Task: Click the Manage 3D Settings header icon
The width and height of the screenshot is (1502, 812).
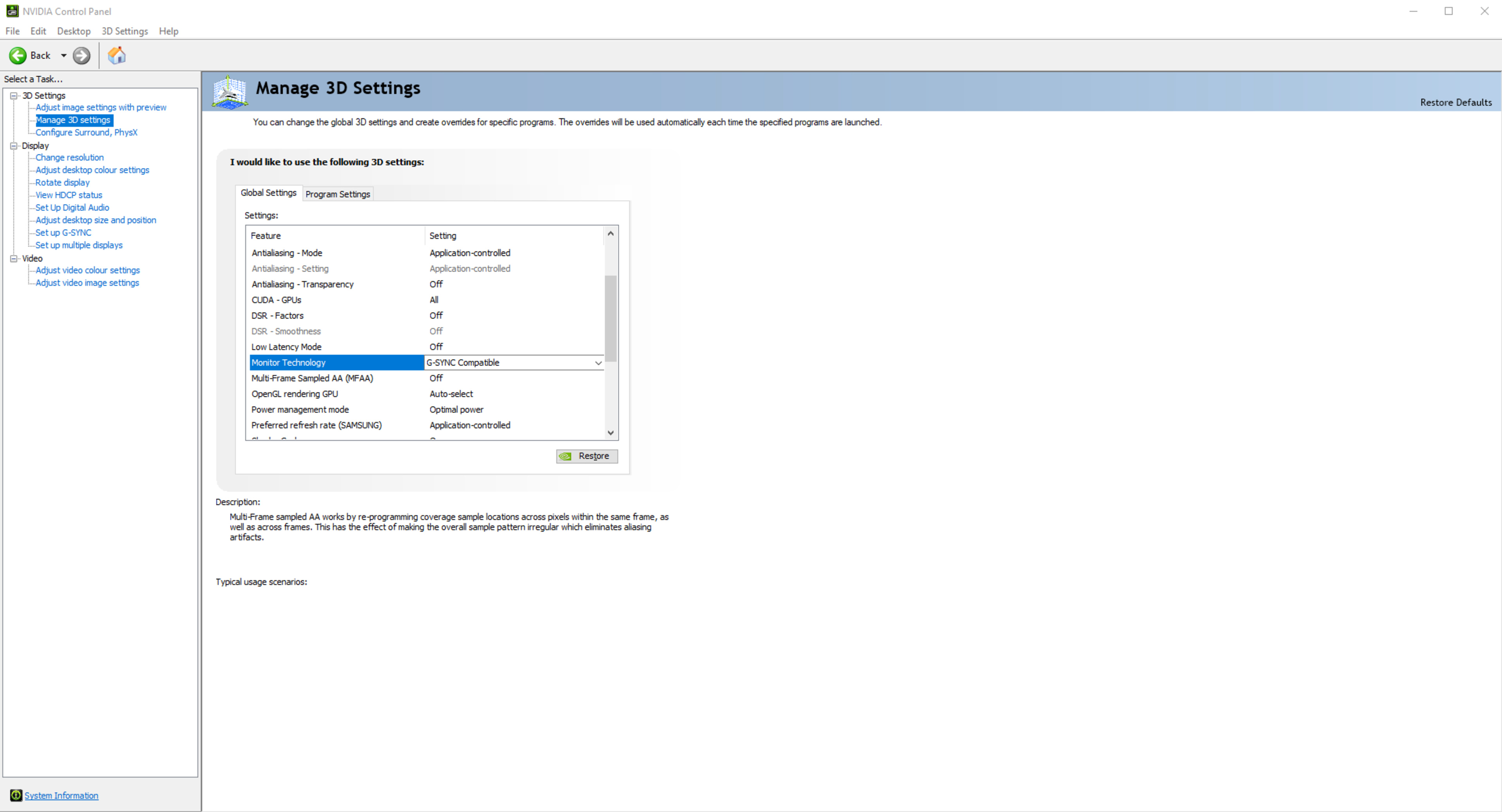Action: (230, 91)
